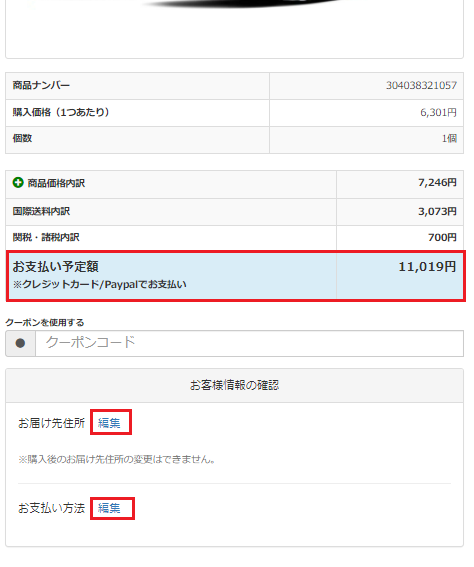Select the 国際送料内訳 row
Screen dimensions: 474x567
coord(234,212)
